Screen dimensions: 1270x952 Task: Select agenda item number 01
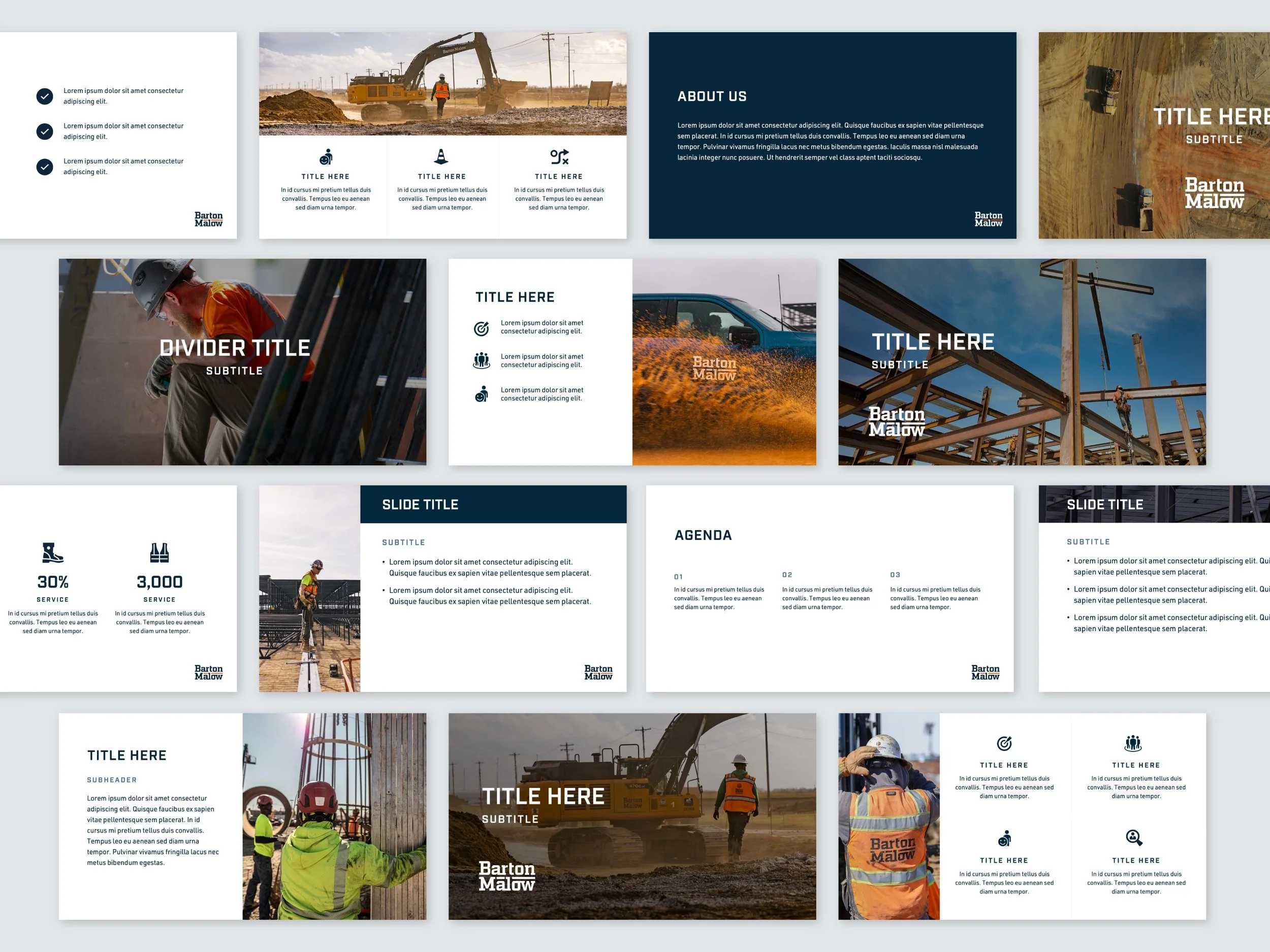tap(678, 577)
